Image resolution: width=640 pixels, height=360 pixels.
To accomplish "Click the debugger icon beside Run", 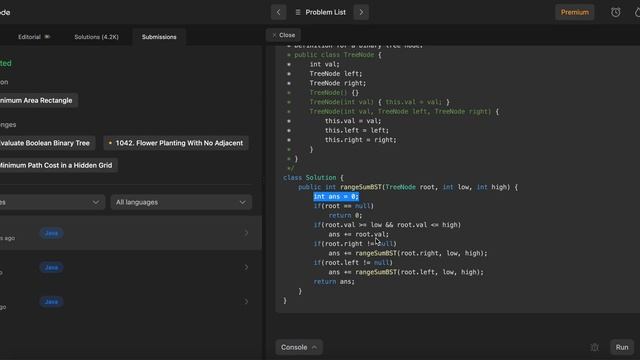I will [594, 347].
